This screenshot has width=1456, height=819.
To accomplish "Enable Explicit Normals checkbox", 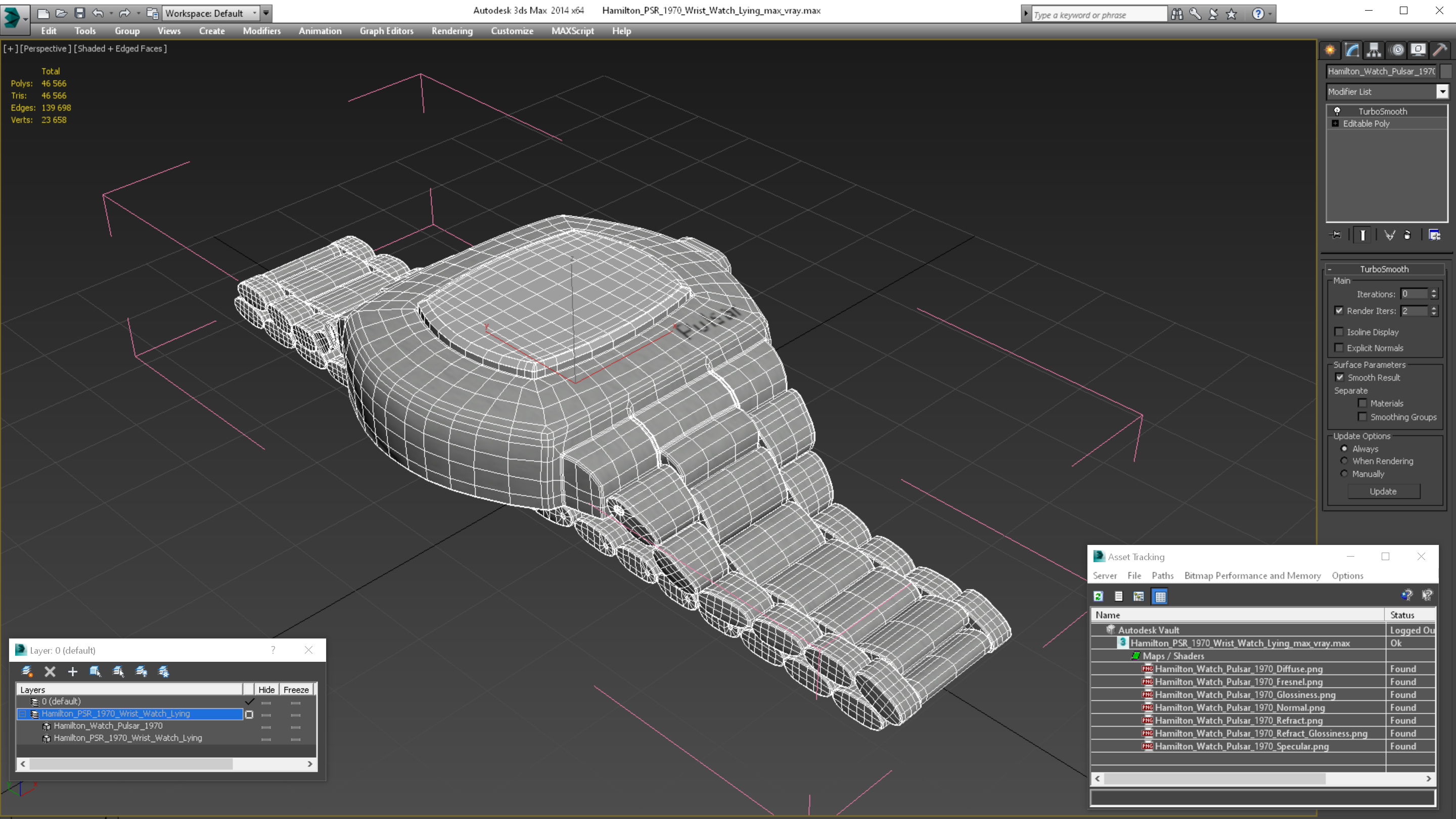I will tap(1339, 348).
